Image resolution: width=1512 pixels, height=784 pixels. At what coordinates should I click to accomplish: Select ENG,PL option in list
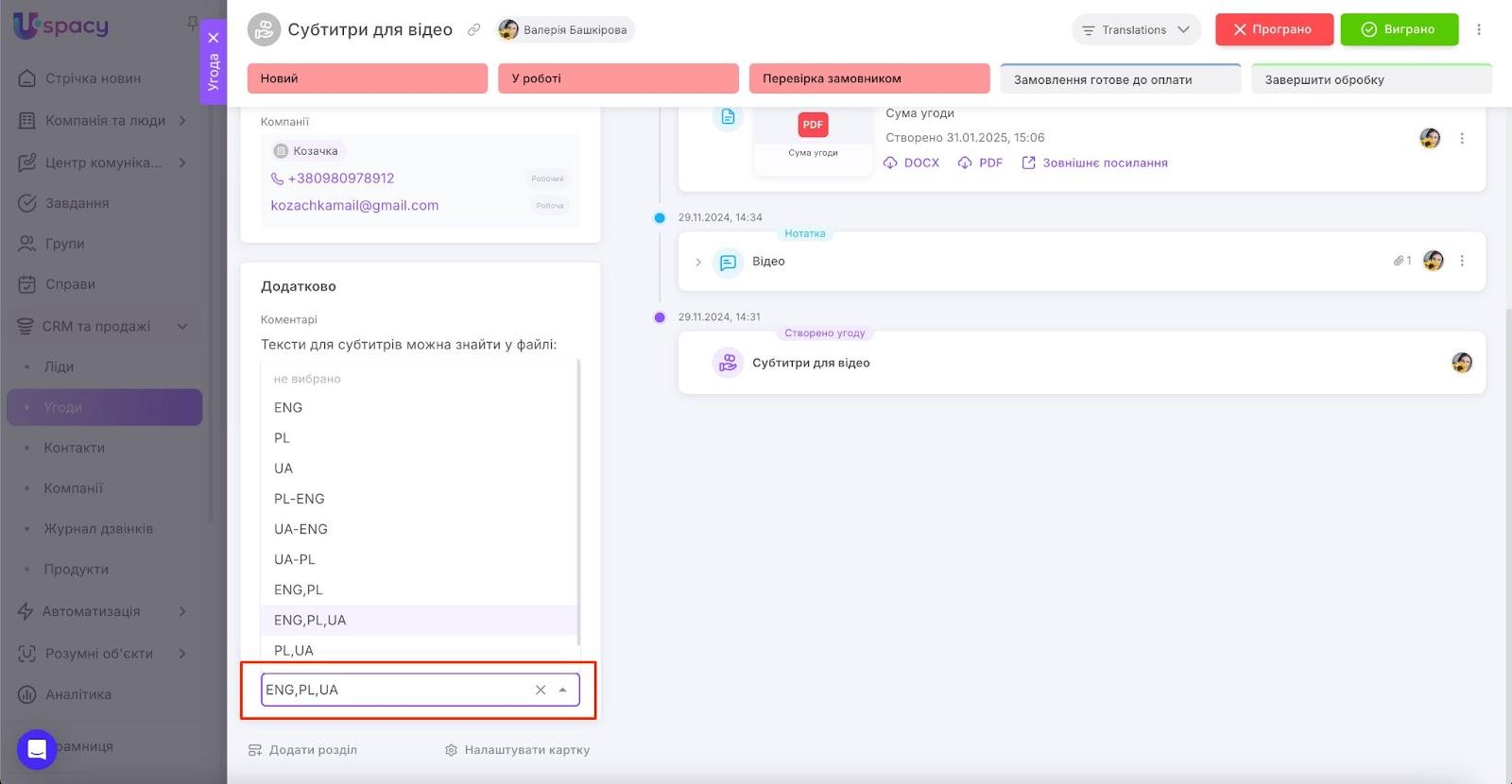pos(419,589)
